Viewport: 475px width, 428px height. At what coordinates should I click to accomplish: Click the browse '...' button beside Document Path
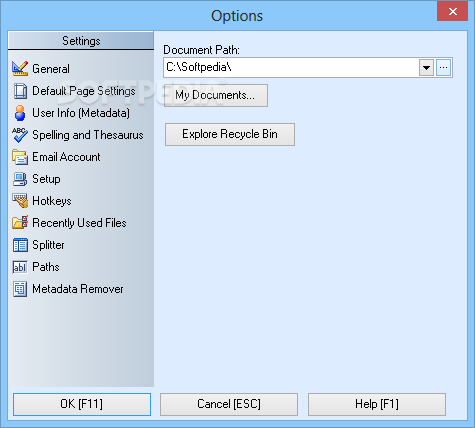(443, 68)
